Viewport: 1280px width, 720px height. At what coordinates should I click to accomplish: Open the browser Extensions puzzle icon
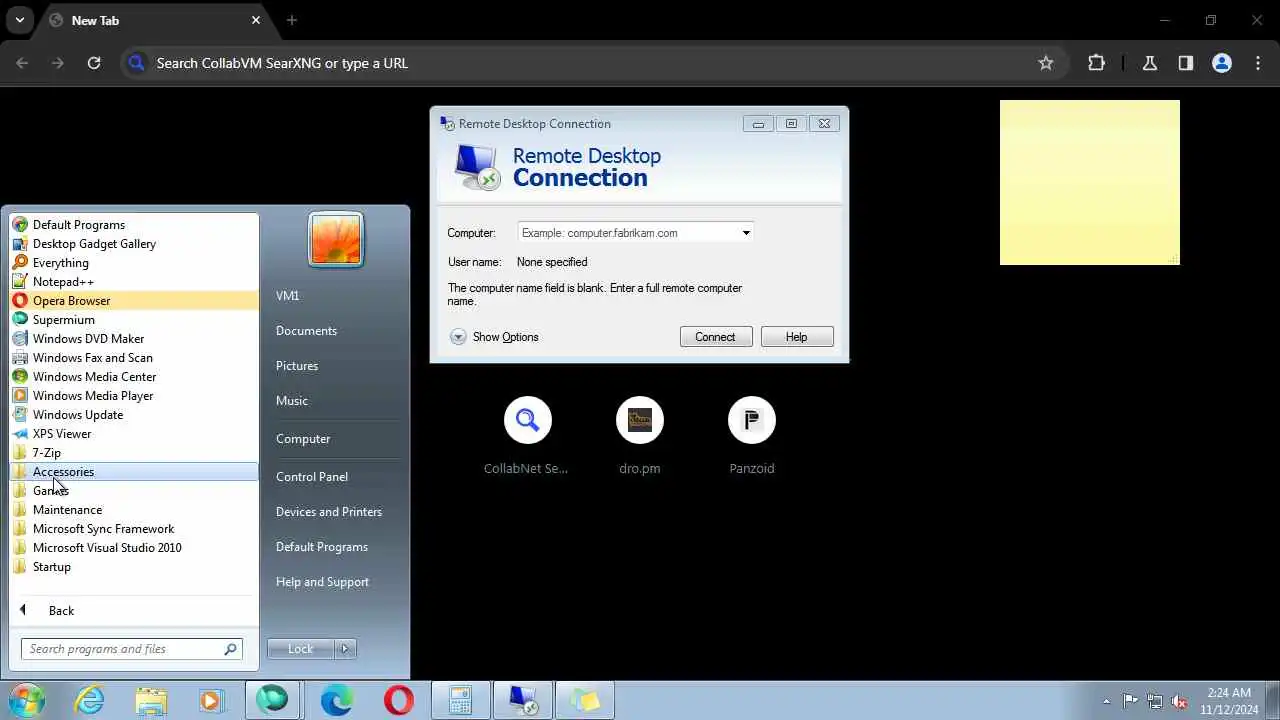pyautogui.click(x=1097, y=63)
